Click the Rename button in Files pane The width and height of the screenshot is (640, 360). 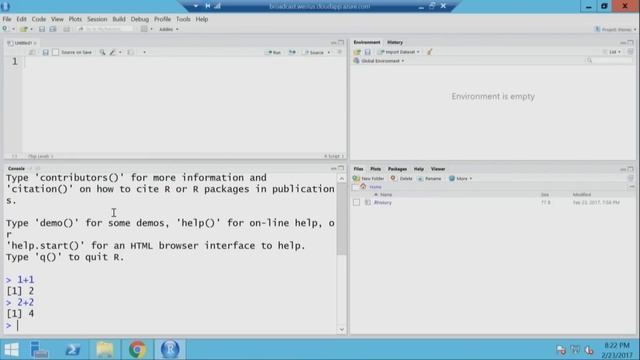429,179
